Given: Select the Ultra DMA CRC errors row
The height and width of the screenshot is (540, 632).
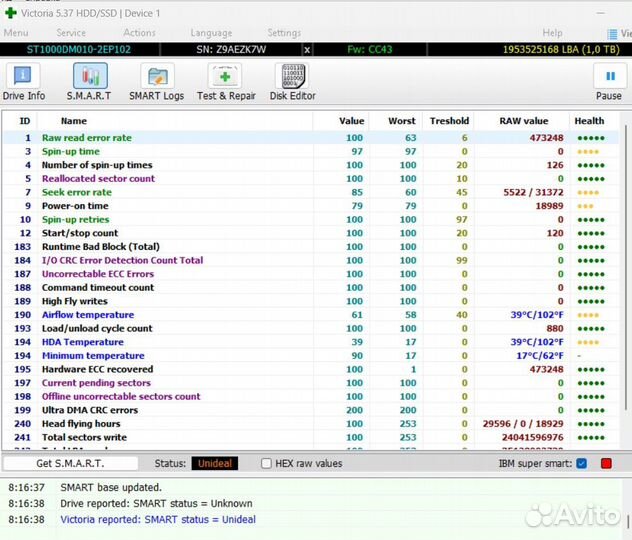Looking at the screenshot, I should click(x=310, y=410).
